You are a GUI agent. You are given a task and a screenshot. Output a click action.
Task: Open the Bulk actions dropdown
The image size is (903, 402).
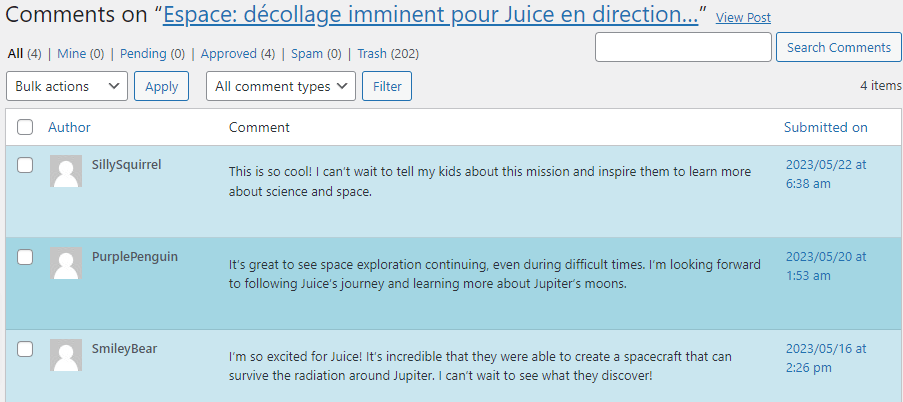coord(67,86)
